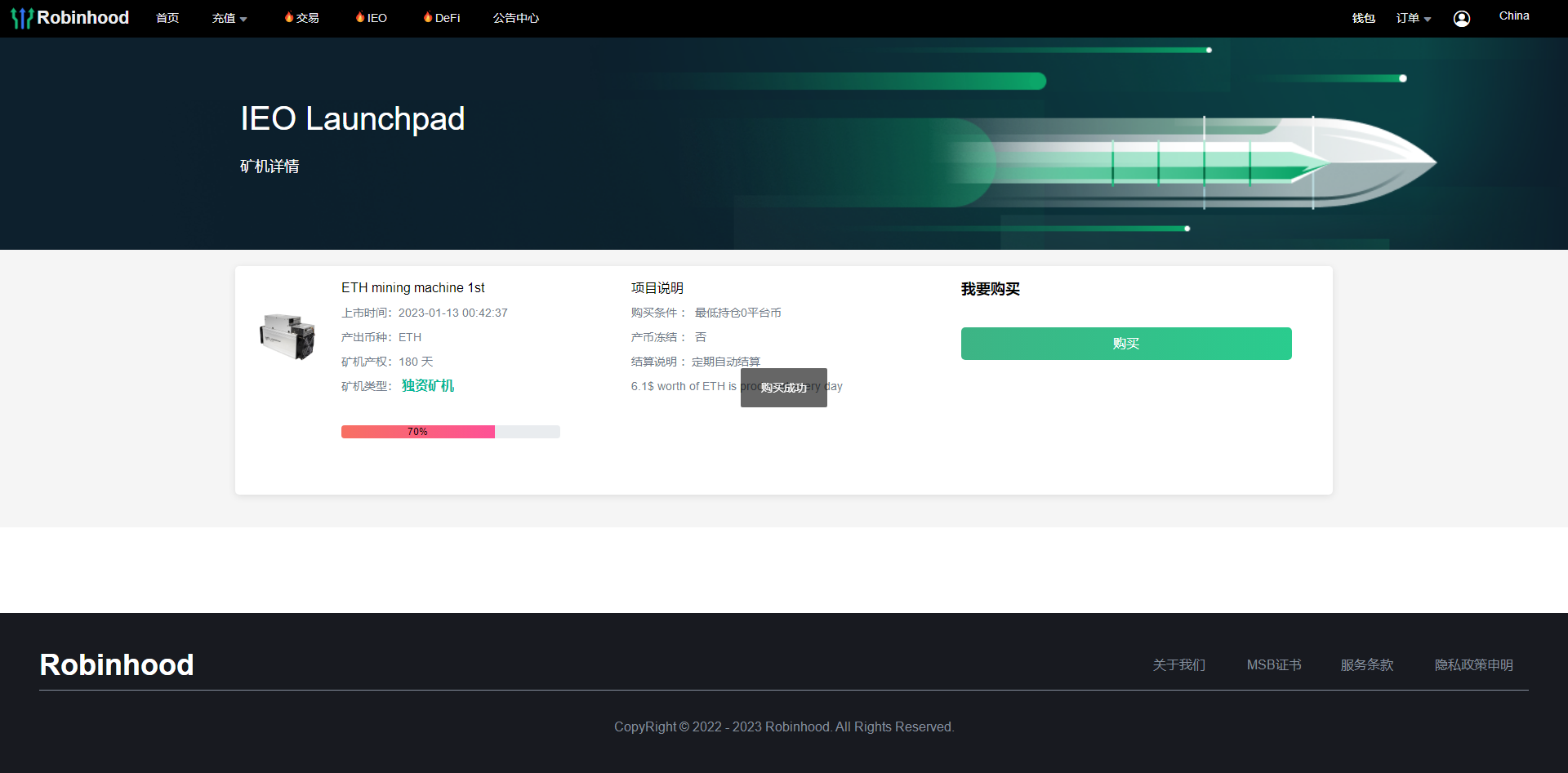Click the green 购买 buy button
The height and width of the screenshot is (773, 1568).
coord(1126,344)
